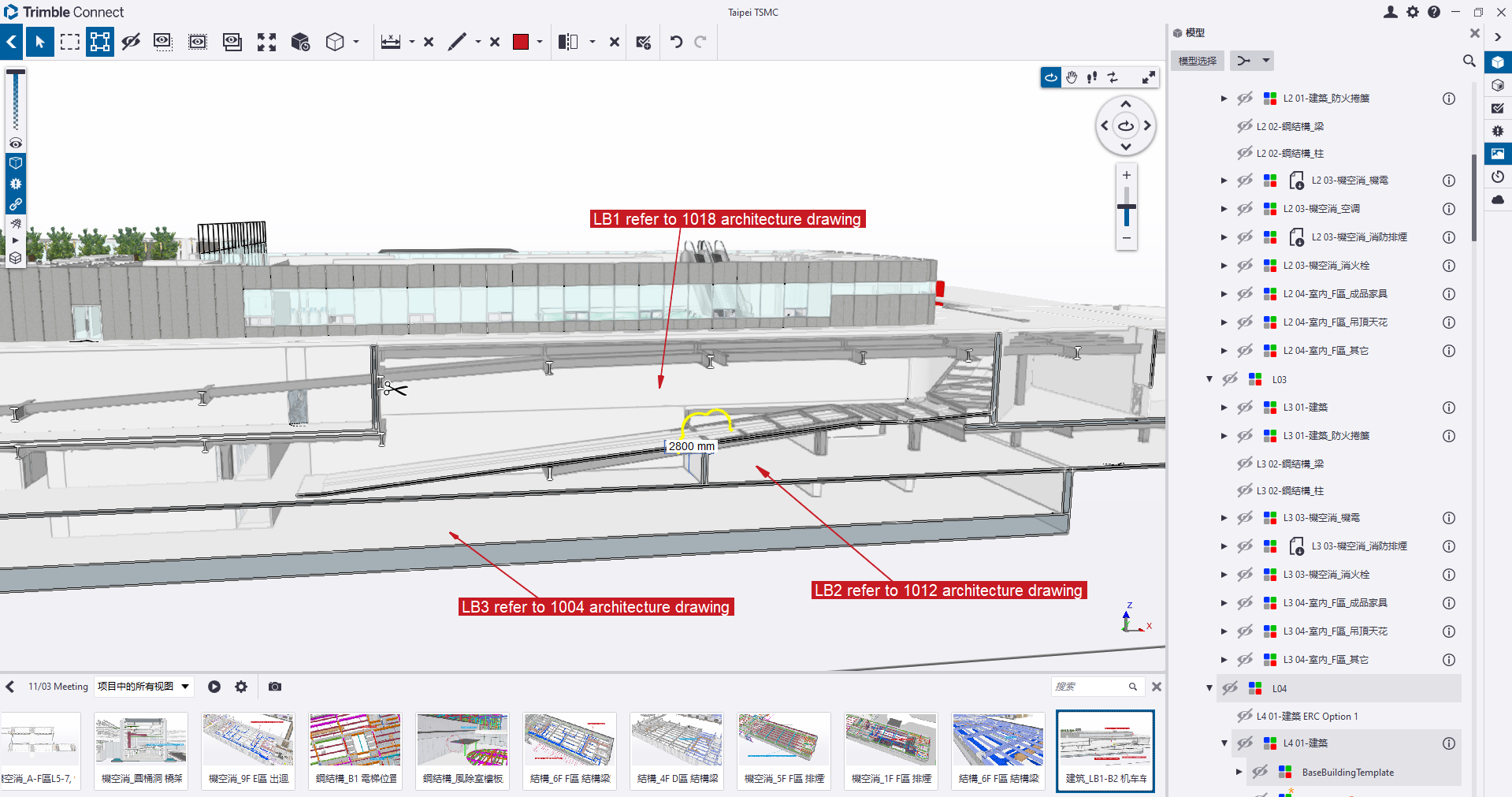The height and width of the screenshot is (797, 1512).
Task: Toggle visibility of L3 01-建築 model
Action: 1245,408
